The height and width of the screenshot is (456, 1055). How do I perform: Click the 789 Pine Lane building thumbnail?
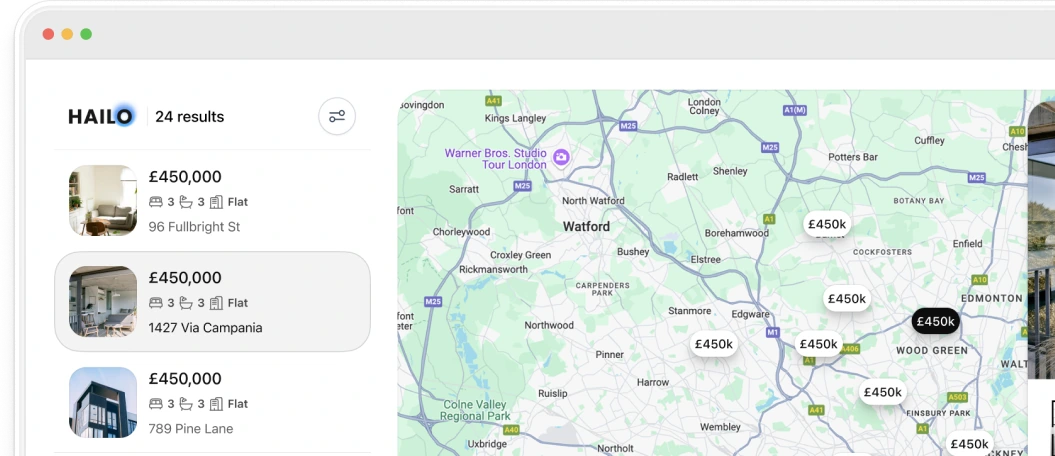103,402
